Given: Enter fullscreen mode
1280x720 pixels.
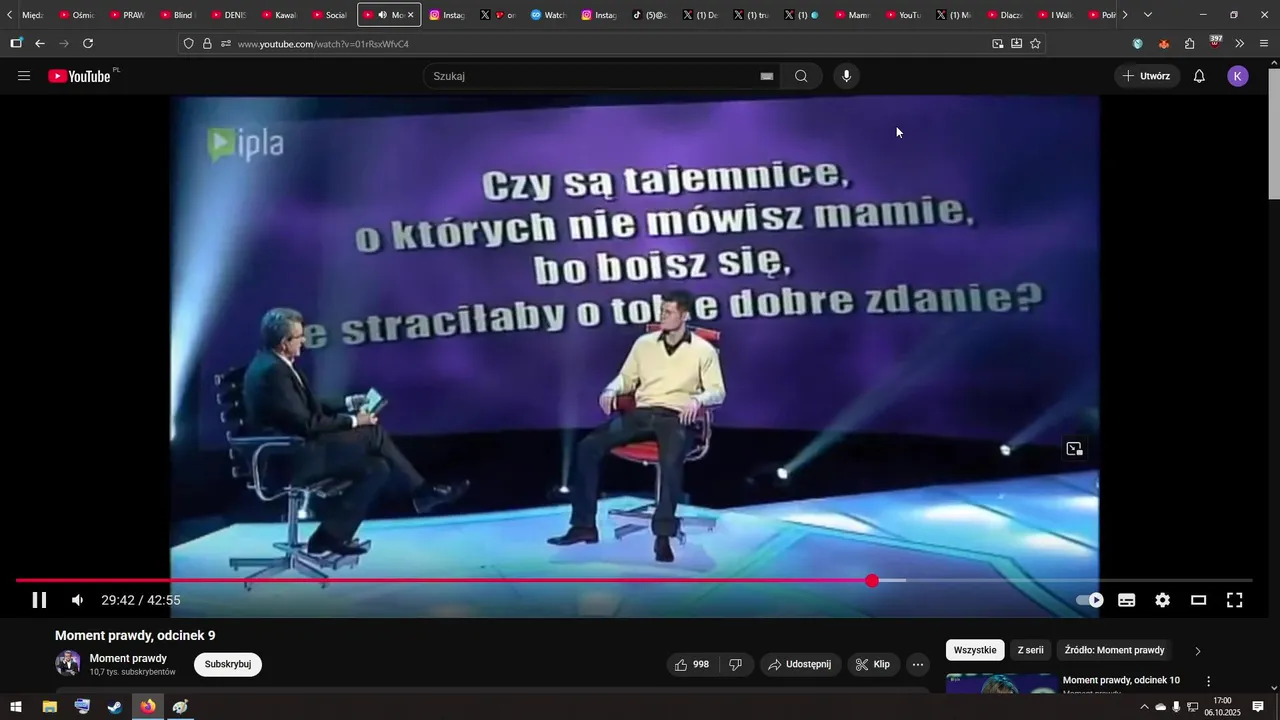Looking at the screenshot, I should point(1235,600).
